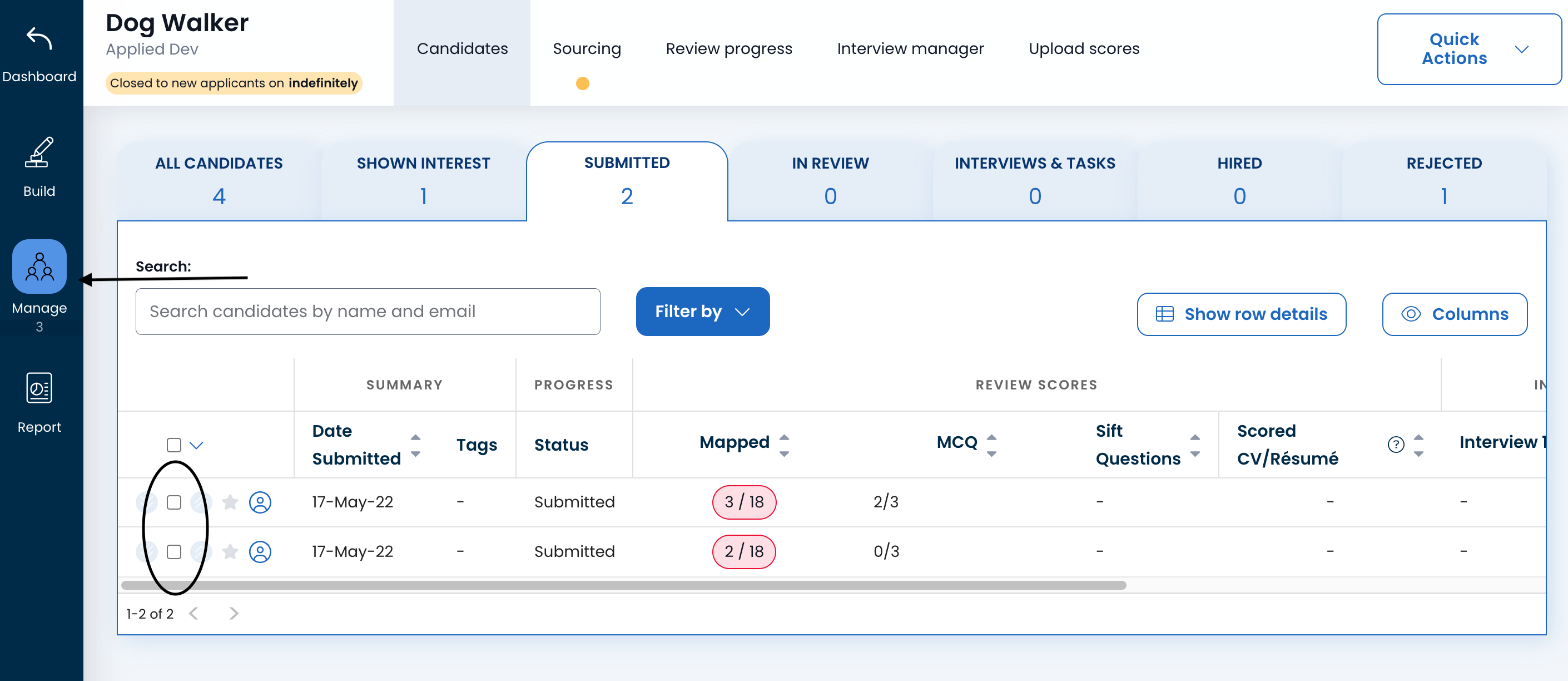Open the Manage section icon
1568x681 pixels.
39,266
